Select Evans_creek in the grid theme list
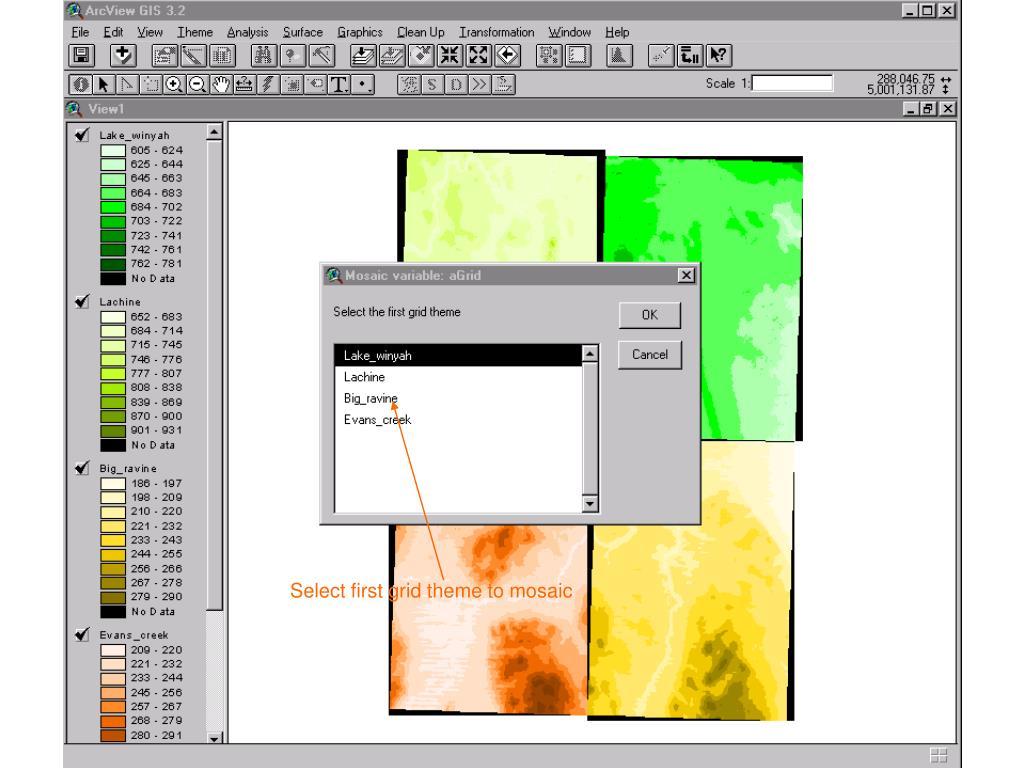The height and width of the screenshot is (768, 1024). pyautogui.click(x=458, y=420)
